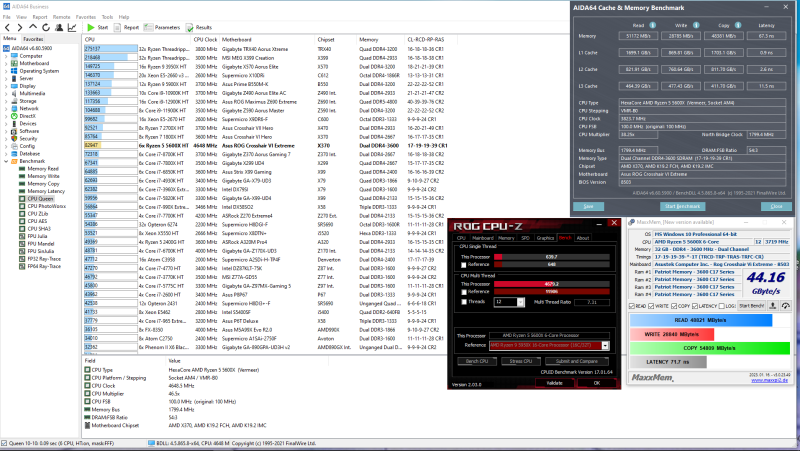Expand the Computer tree node

[6, 56]
